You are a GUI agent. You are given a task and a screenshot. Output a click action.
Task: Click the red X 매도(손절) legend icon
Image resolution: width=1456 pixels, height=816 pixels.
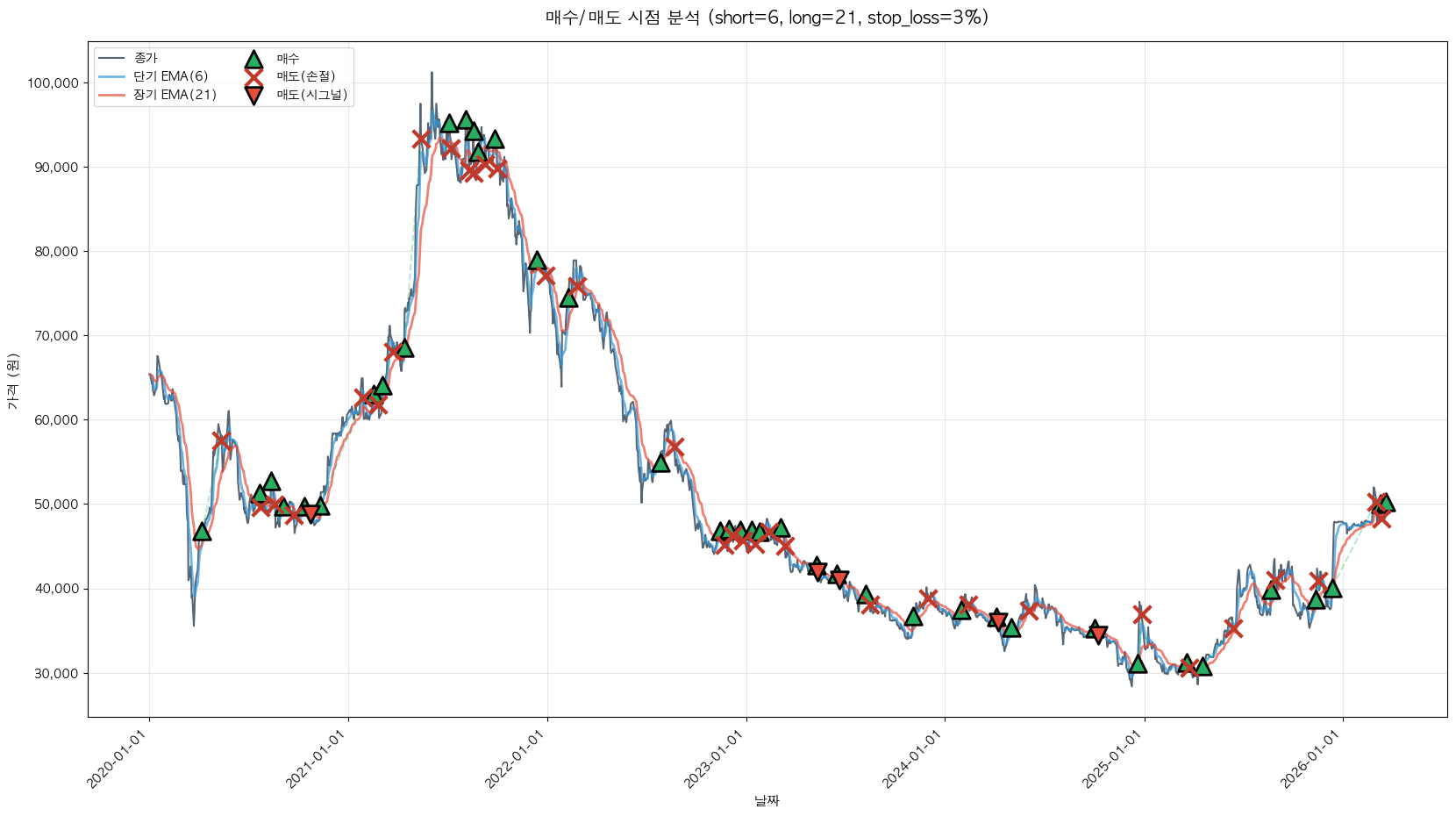pyautogui.click(x=253, y=77)
